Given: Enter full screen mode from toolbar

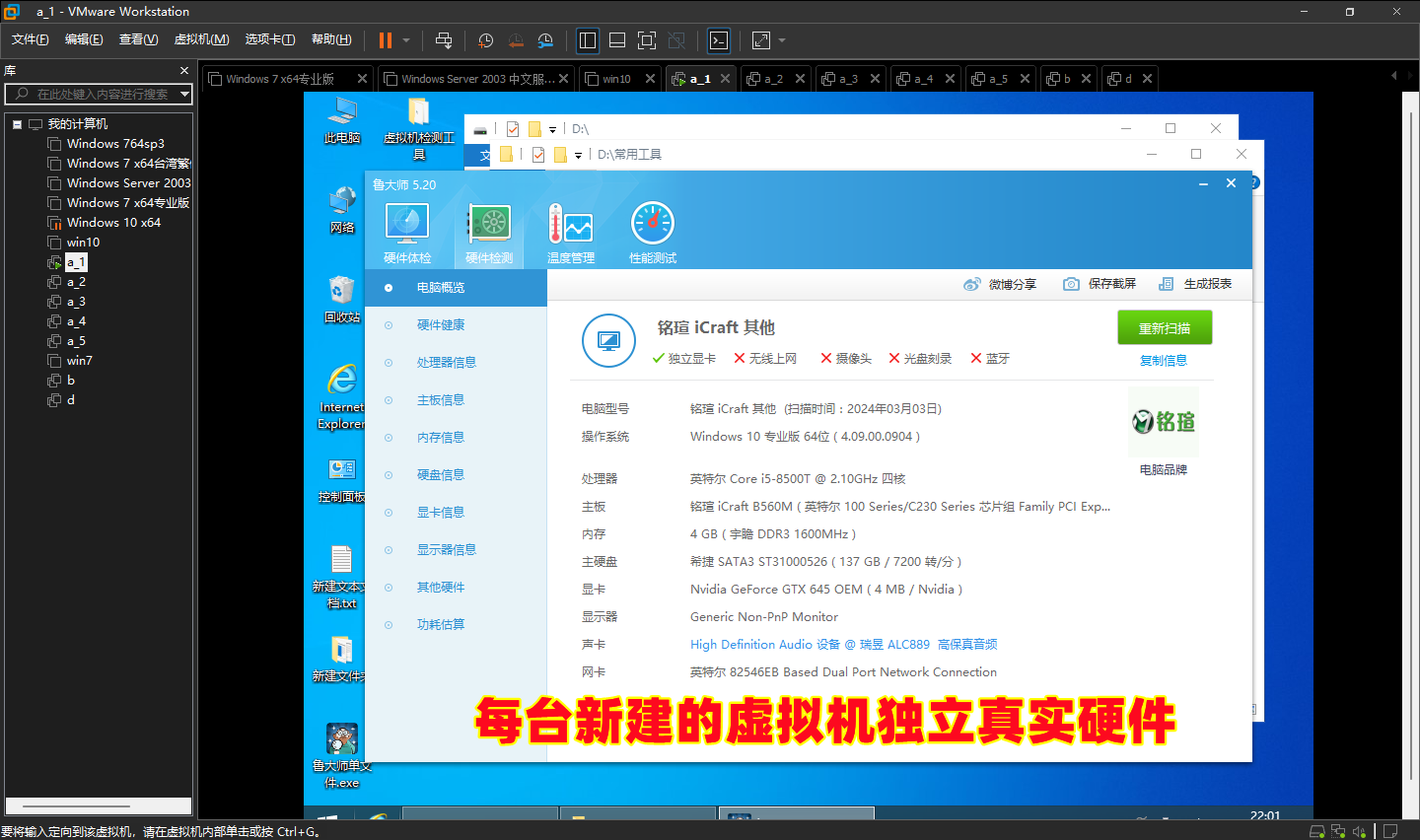Looking at the screenshot, I should coord(647,40).
